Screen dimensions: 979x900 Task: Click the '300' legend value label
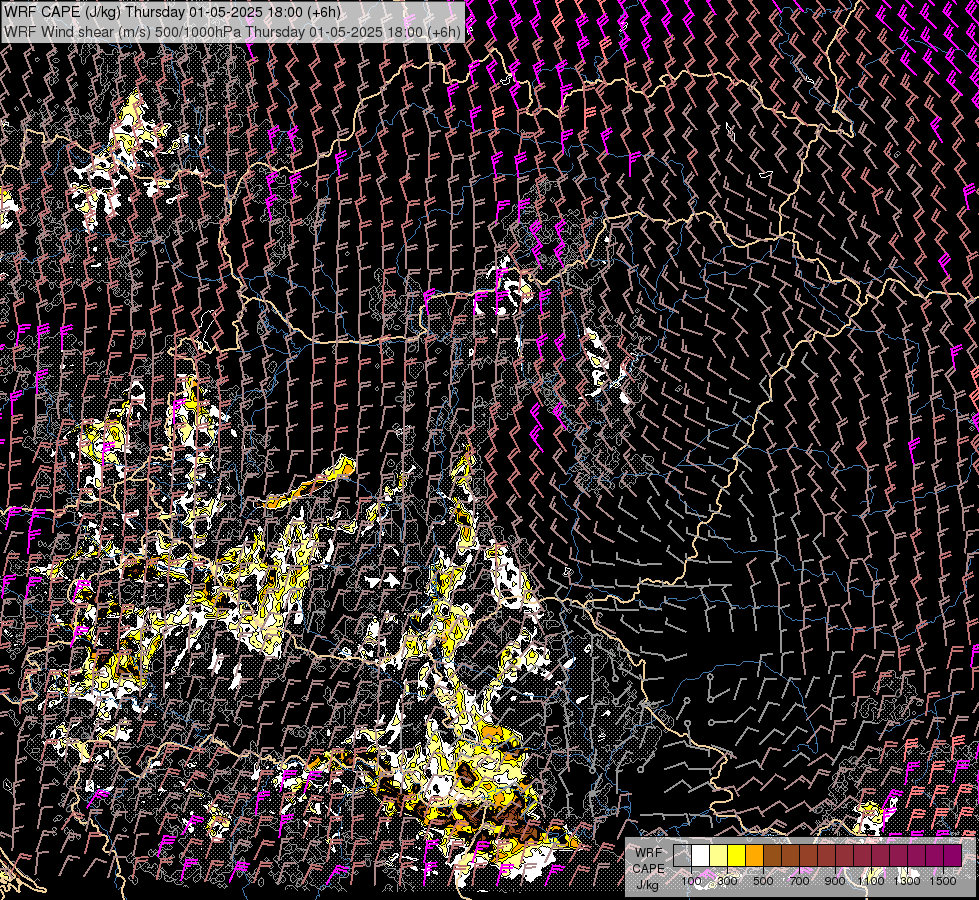(727, 881)
